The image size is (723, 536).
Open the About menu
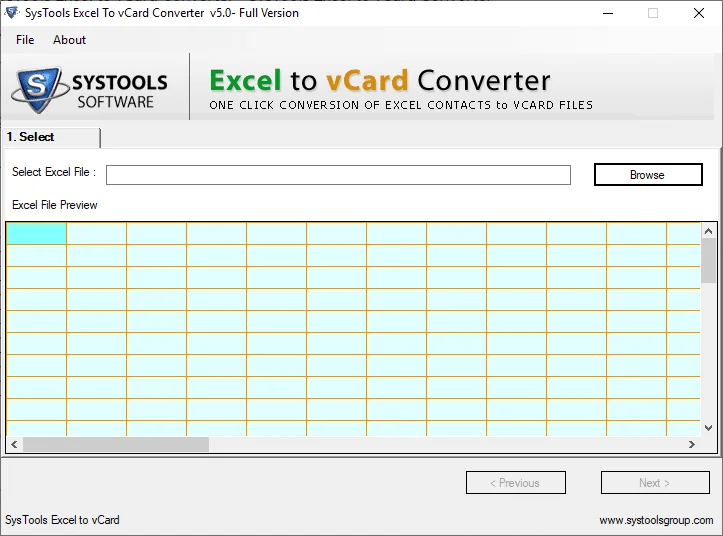[69, 40]
